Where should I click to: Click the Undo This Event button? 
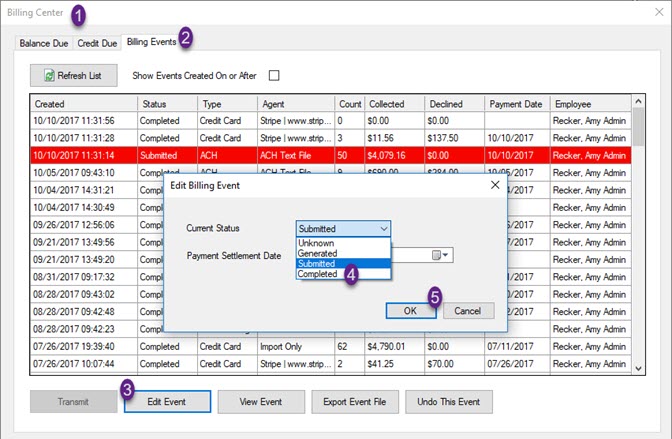click(450, 402)
